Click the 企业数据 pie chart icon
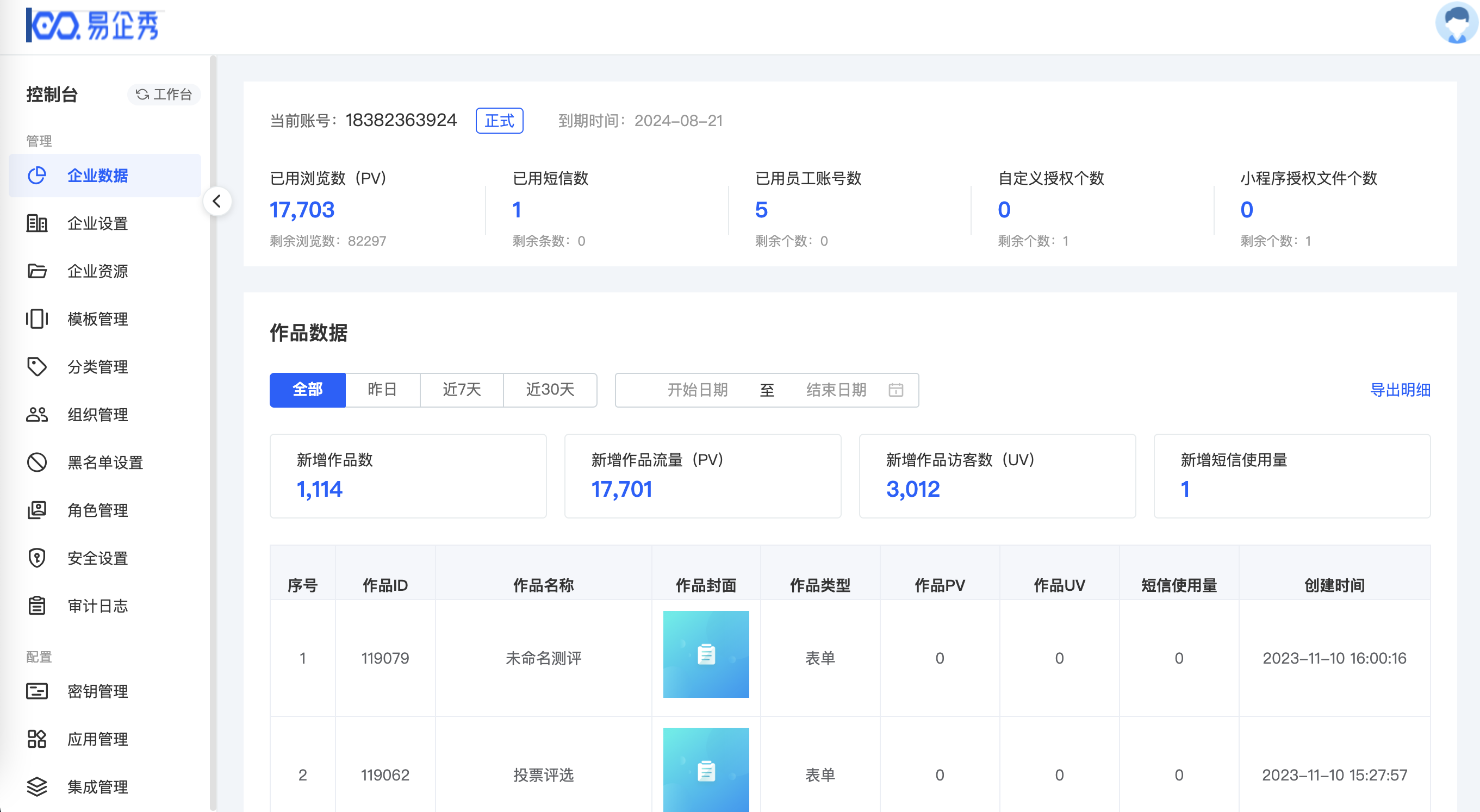1480x812 pixels. [x=37, y=175]
